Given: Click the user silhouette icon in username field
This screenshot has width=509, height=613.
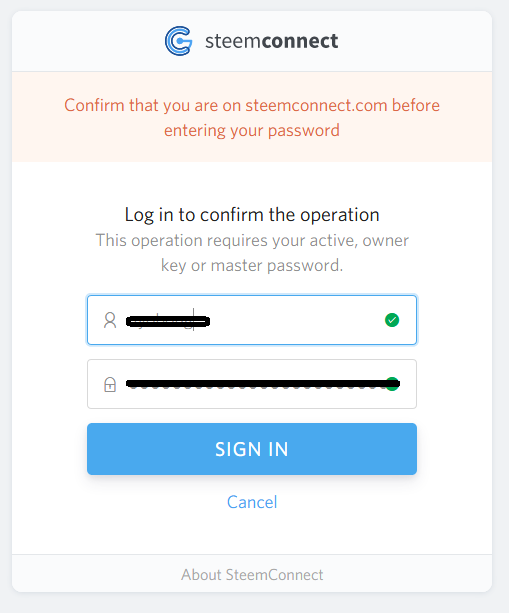Looking at the screenshot, I should click(110, 320).
